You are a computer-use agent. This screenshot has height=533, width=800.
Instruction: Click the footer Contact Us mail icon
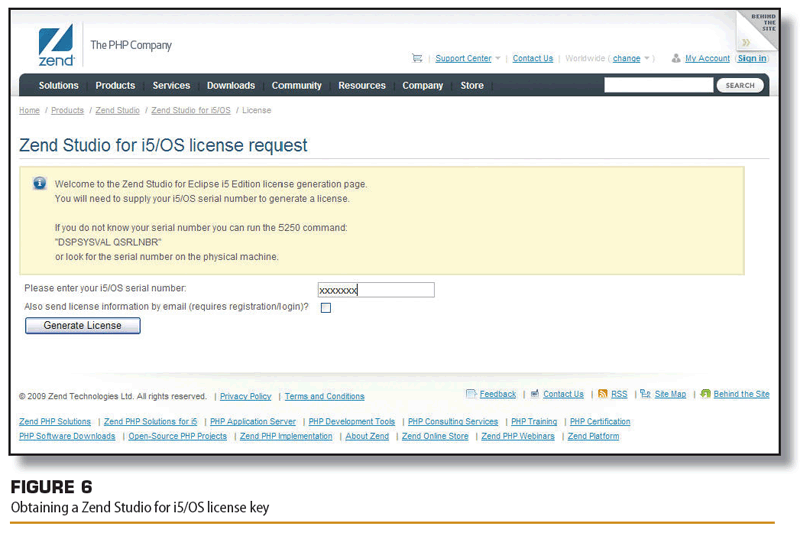click(535, 394)
